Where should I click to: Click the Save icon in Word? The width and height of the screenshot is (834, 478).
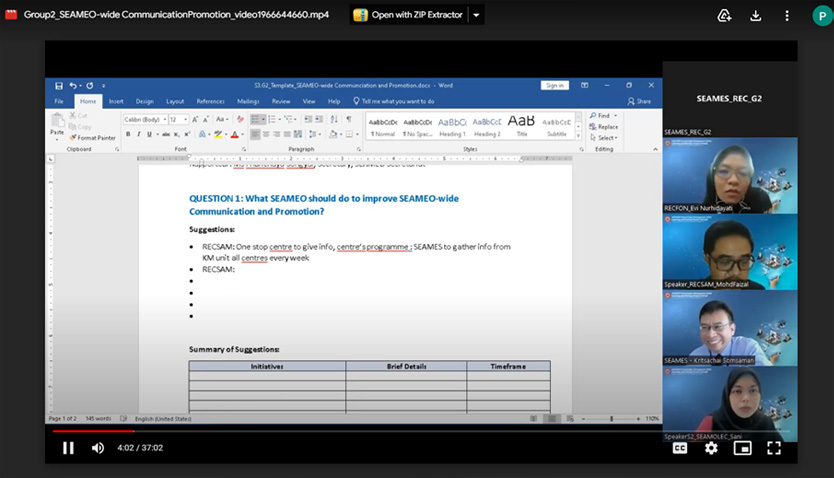pos(59,86)
